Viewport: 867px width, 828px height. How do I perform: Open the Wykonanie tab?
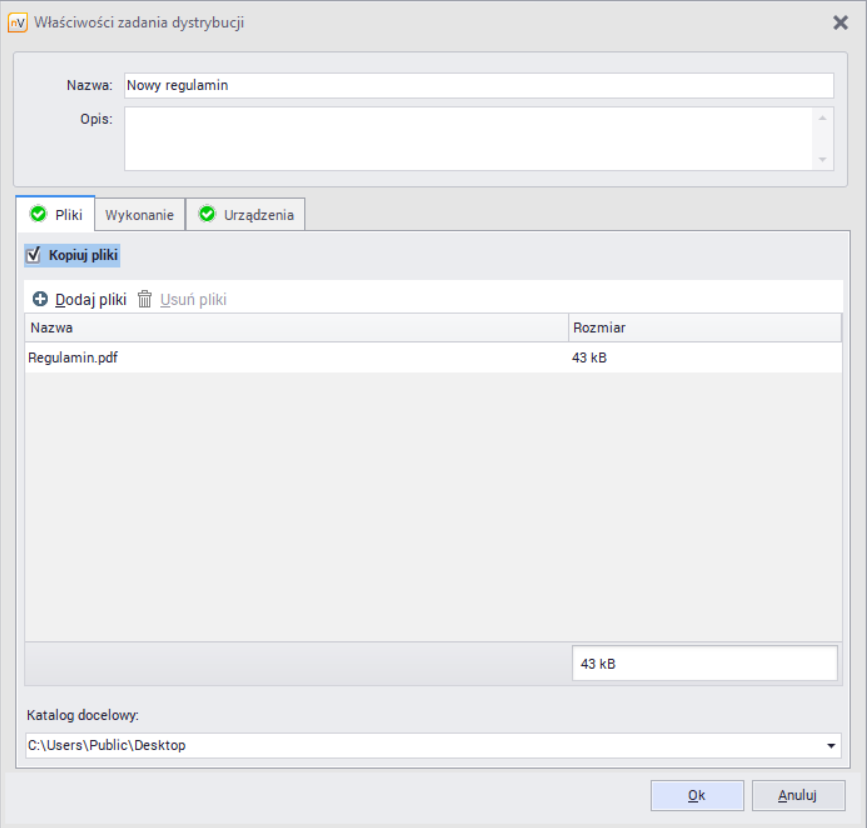point(140,215)
